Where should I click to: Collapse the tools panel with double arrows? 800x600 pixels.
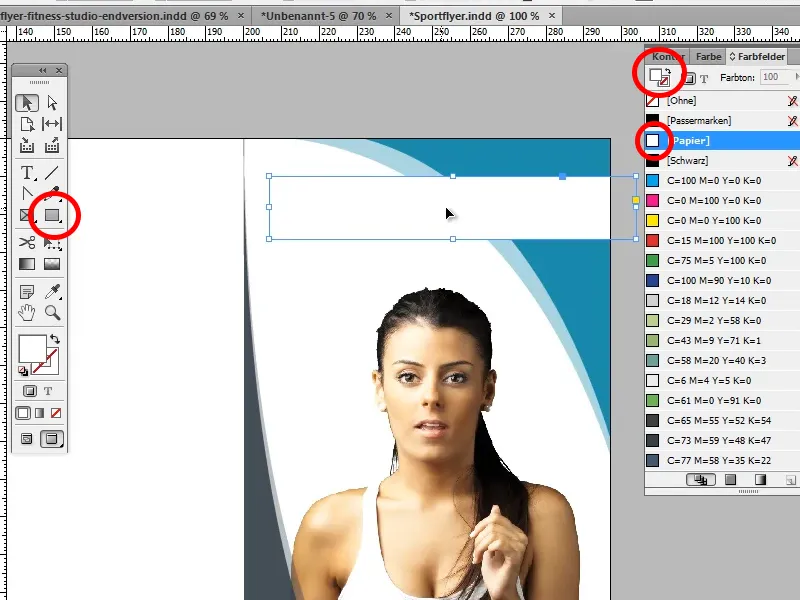coord(43,70)
